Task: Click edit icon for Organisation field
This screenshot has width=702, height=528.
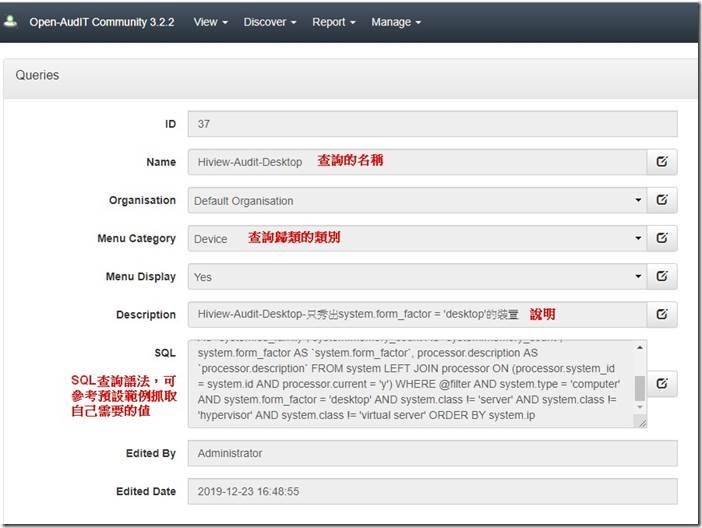Action: [662, 200]
